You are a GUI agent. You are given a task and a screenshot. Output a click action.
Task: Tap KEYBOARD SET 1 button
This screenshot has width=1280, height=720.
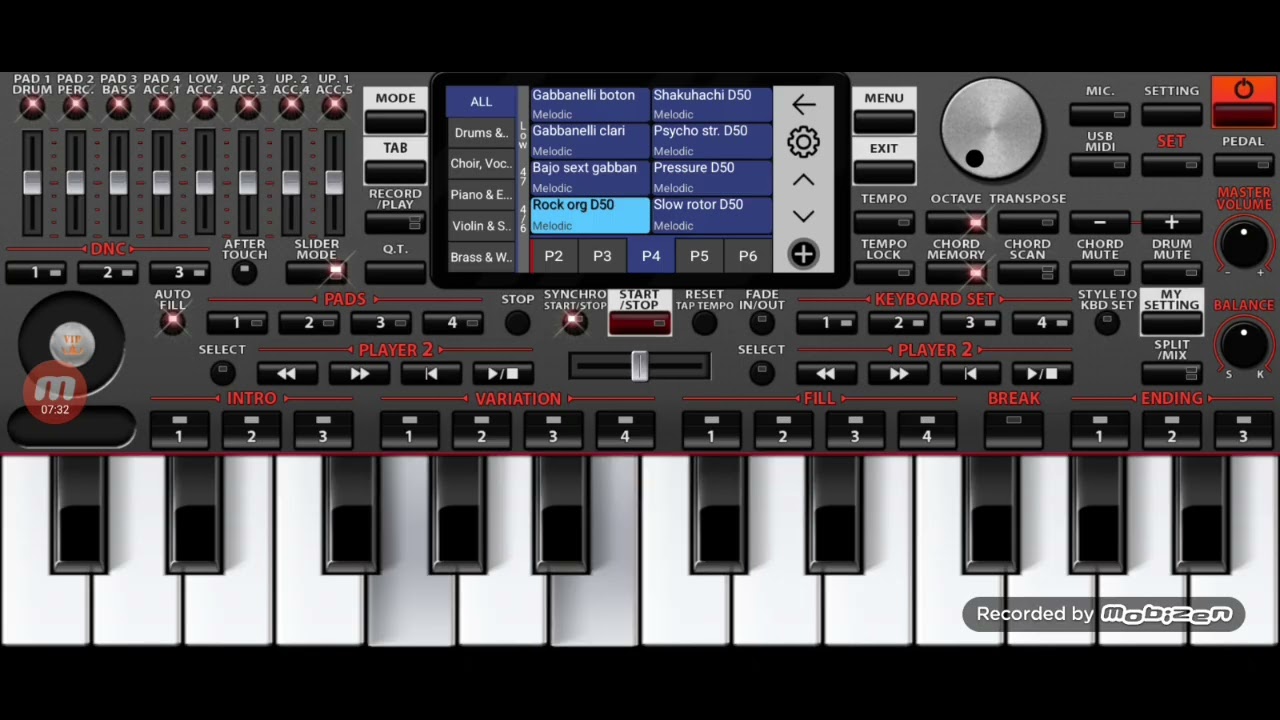pyautogui.click(x=826, y=322)
